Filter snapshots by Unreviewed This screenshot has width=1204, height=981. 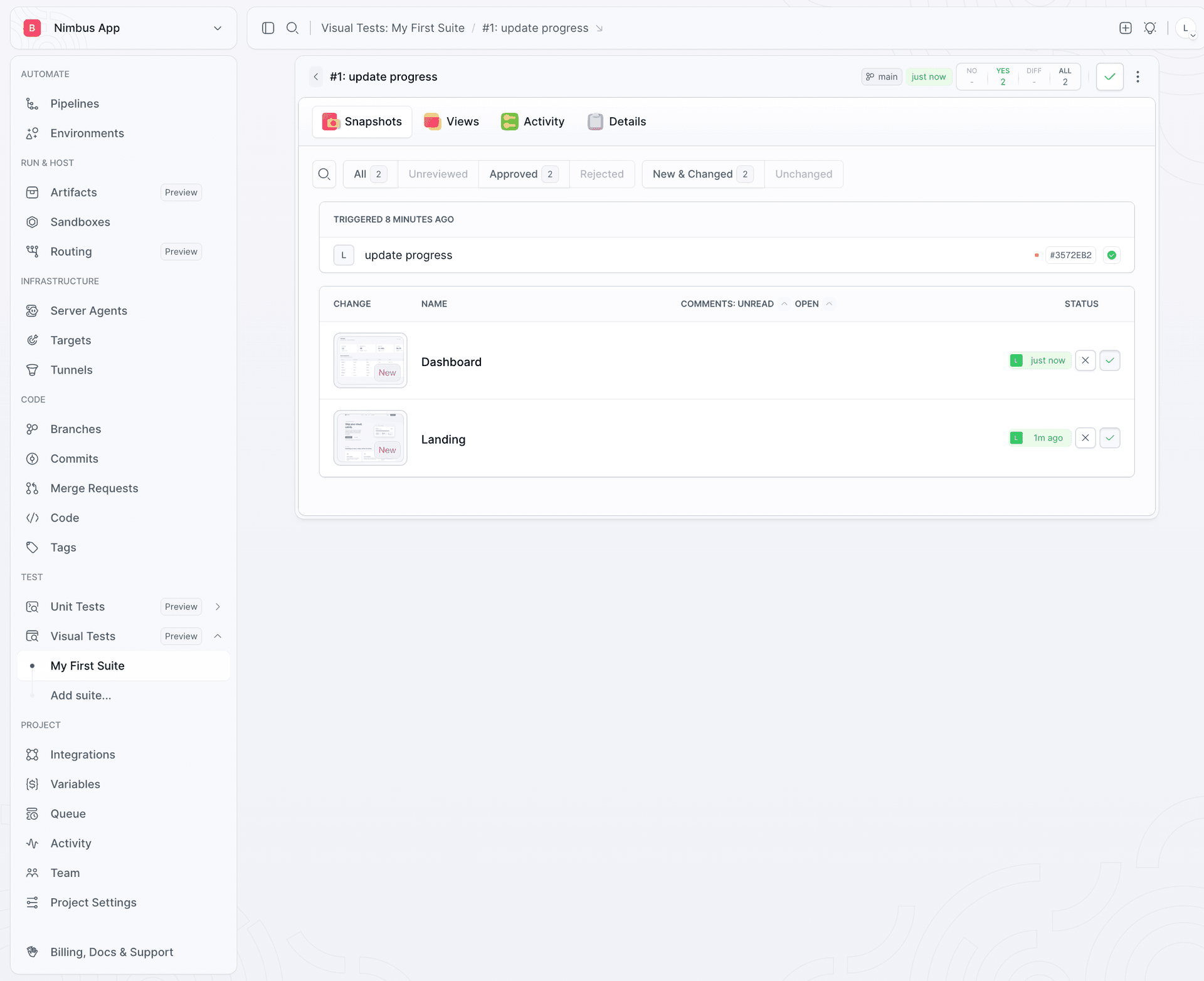click(x=438, y=174)
